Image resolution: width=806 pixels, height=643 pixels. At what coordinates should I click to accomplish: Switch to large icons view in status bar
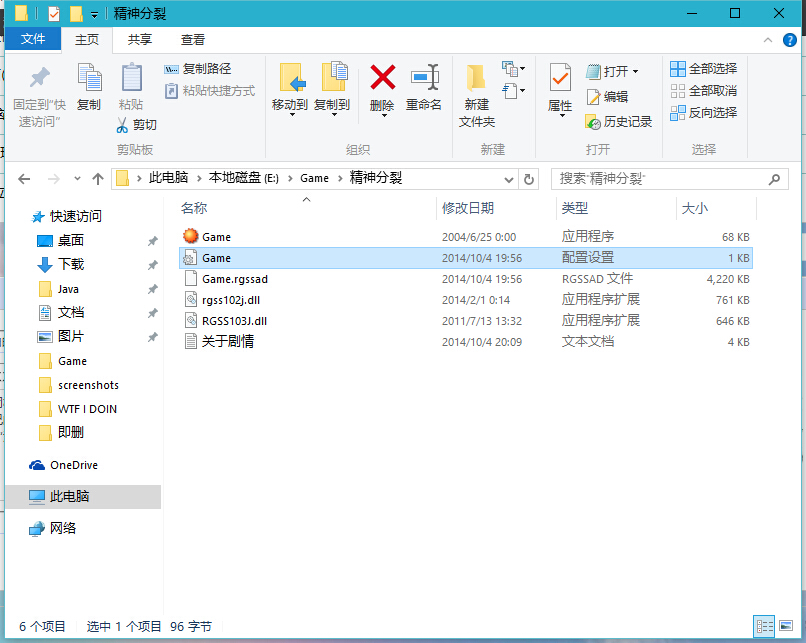785,626
